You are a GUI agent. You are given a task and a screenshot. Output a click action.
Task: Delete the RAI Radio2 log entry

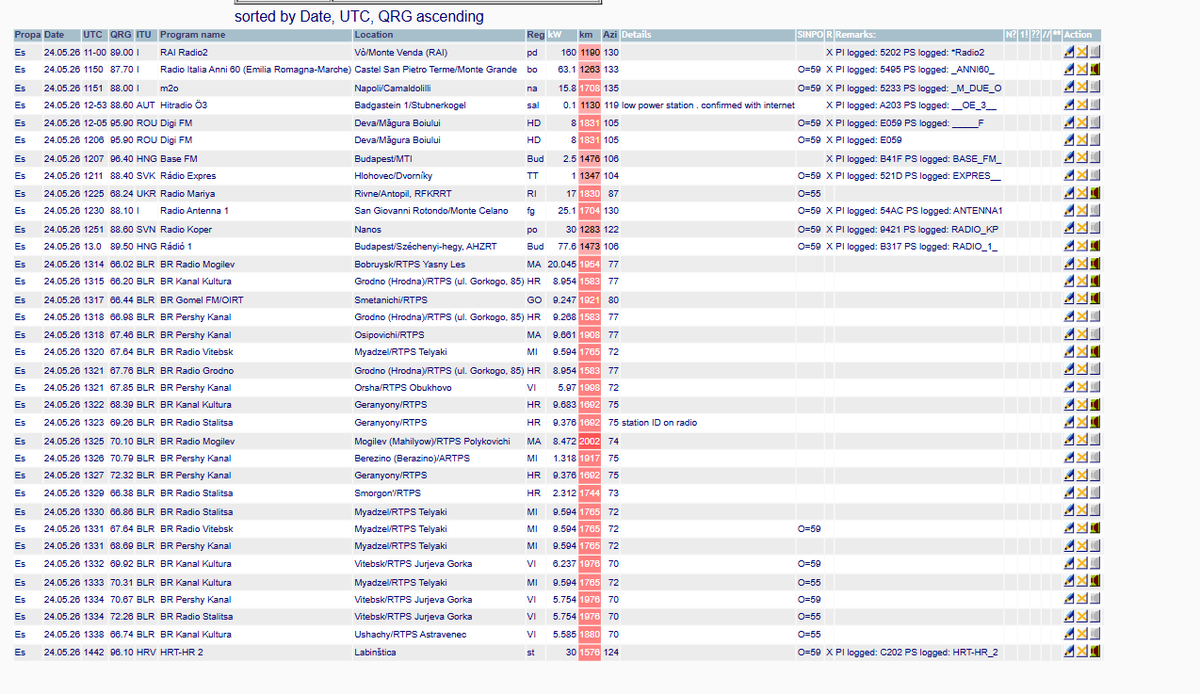point(1082,52)
